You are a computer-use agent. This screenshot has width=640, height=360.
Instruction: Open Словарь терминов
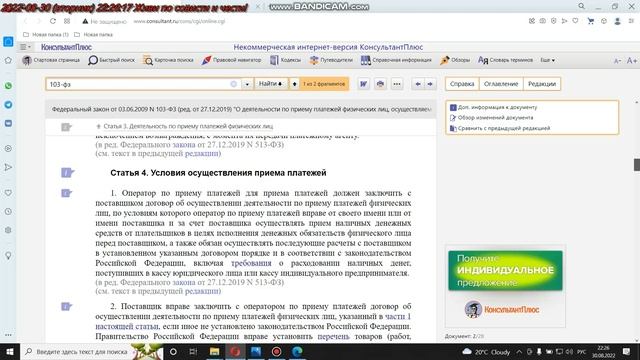505,60
